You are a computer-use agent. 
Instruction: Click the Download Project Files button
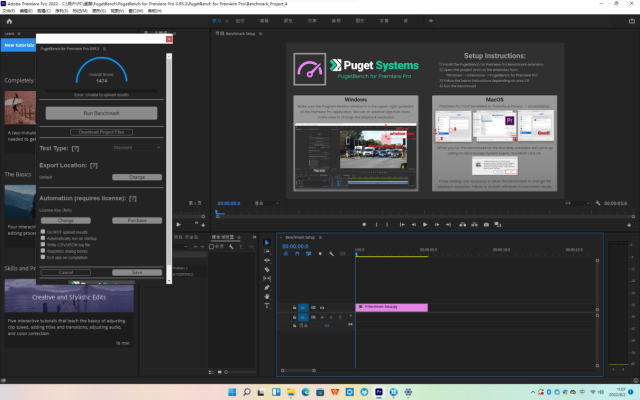pos(101,131)
